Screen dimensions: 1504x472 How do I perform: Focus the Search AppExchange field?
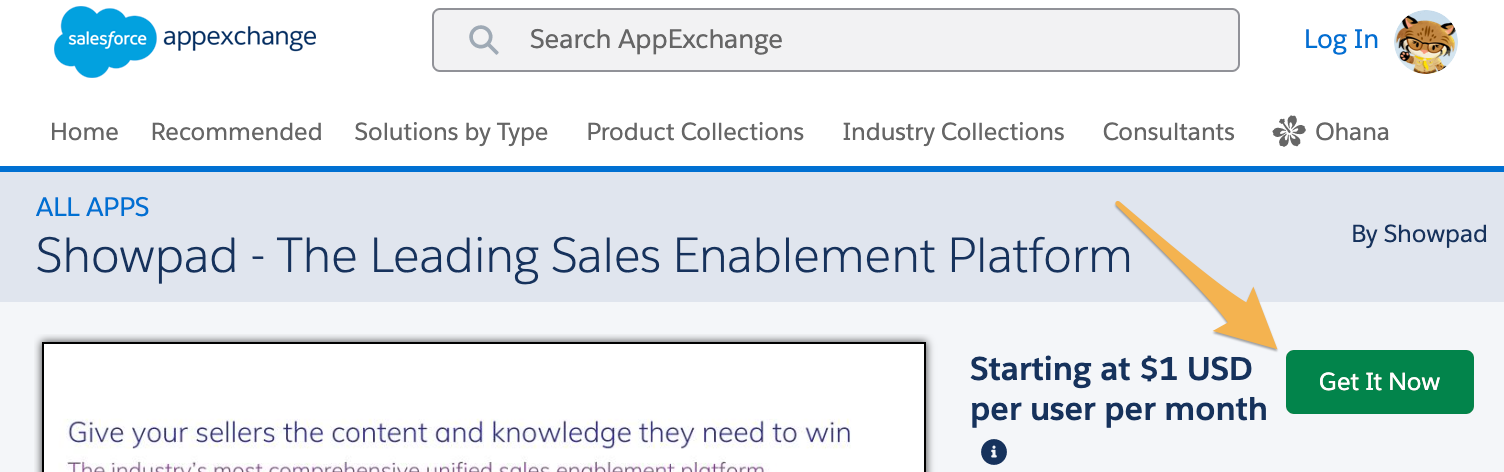(x=835, y=40)
